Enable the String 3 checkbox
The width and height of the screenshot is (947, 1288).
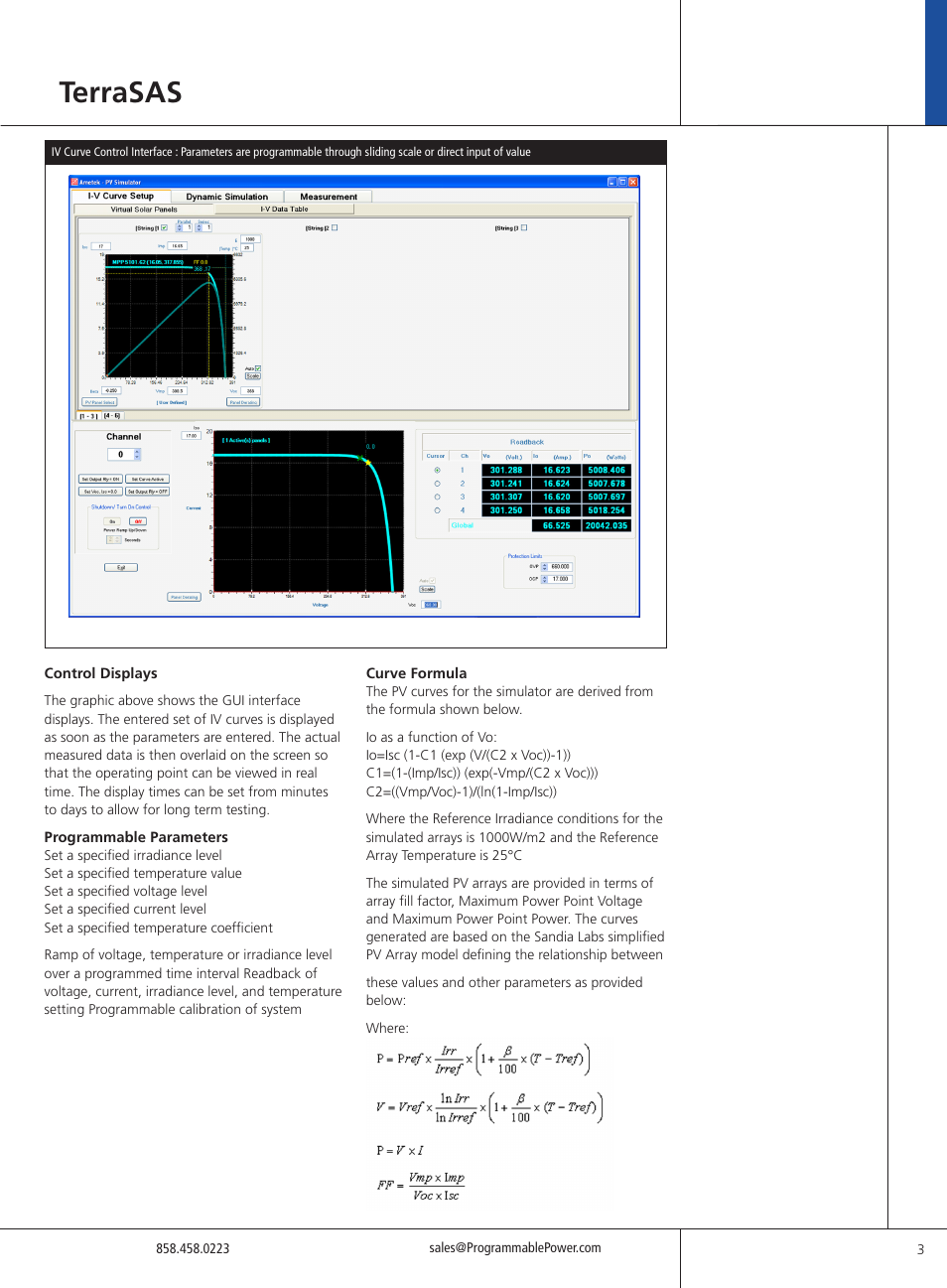tap(524, 227)
